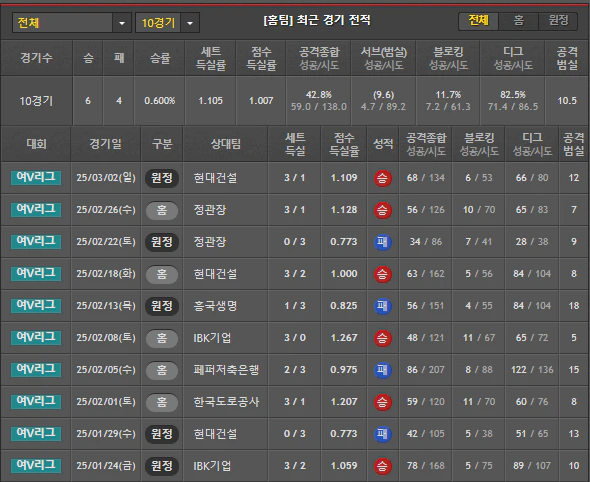Open the 10경기 match count dropdown
The height and width of the screenshot is (482, 590).
point(167,23)
